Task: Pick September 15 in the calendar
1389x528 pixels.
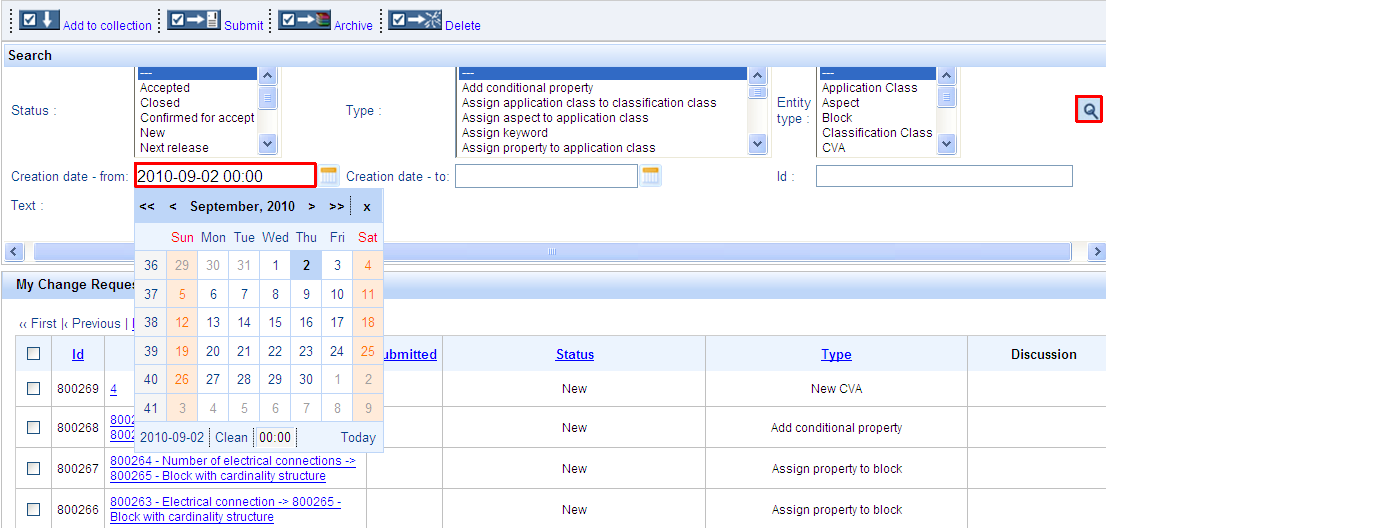Action: point(275,323)
